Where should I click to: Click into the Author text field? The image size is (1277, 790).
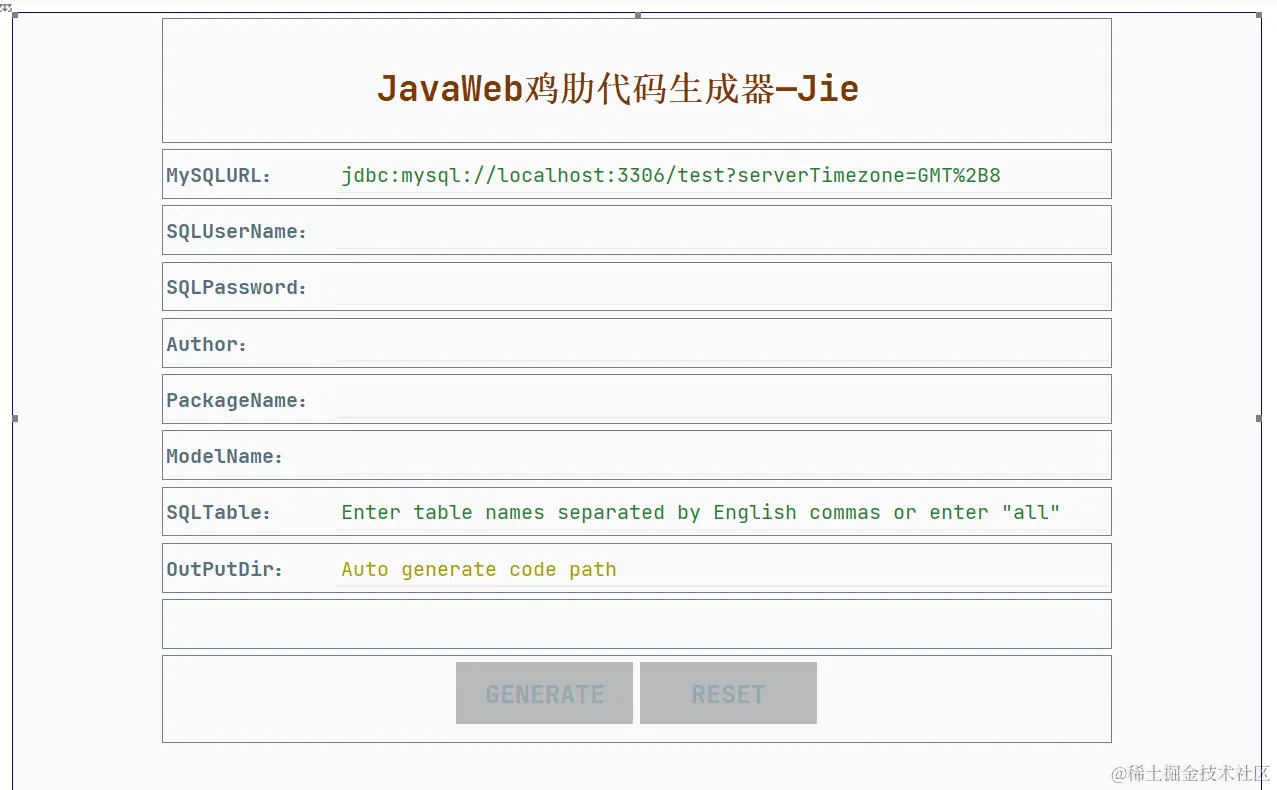pyautogui.click(x=722, y=343)
